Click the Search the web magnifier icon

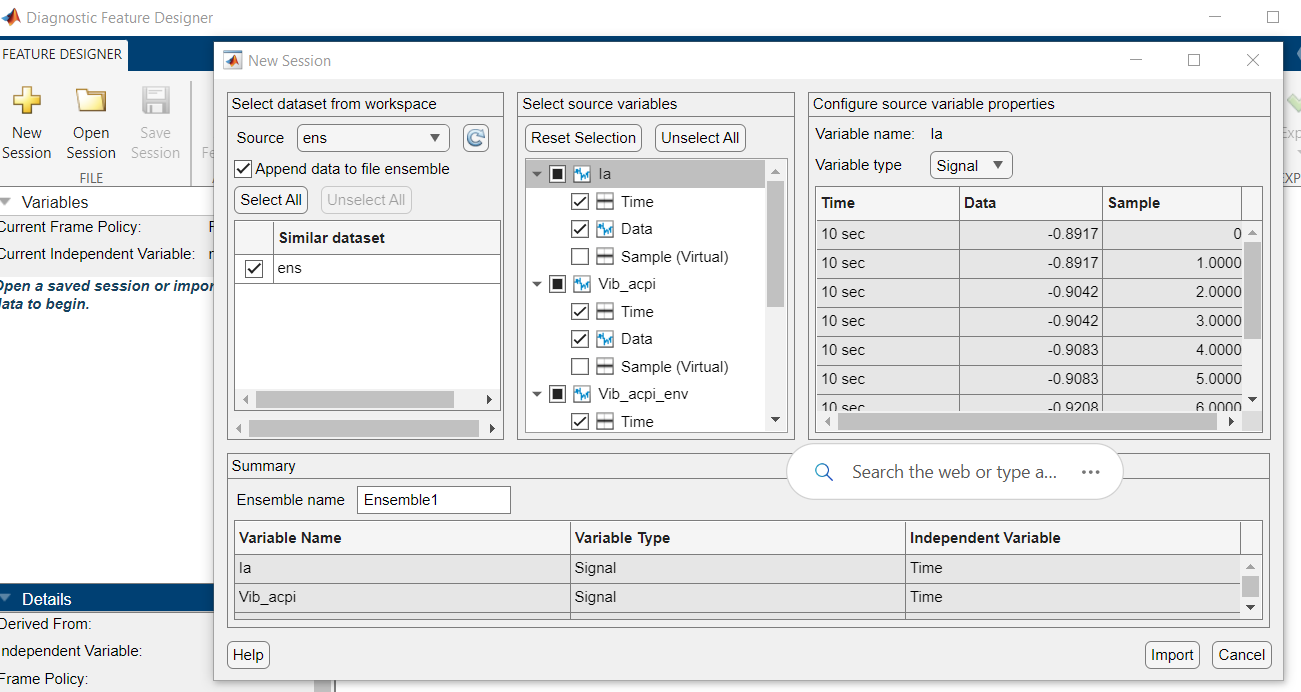824,472
